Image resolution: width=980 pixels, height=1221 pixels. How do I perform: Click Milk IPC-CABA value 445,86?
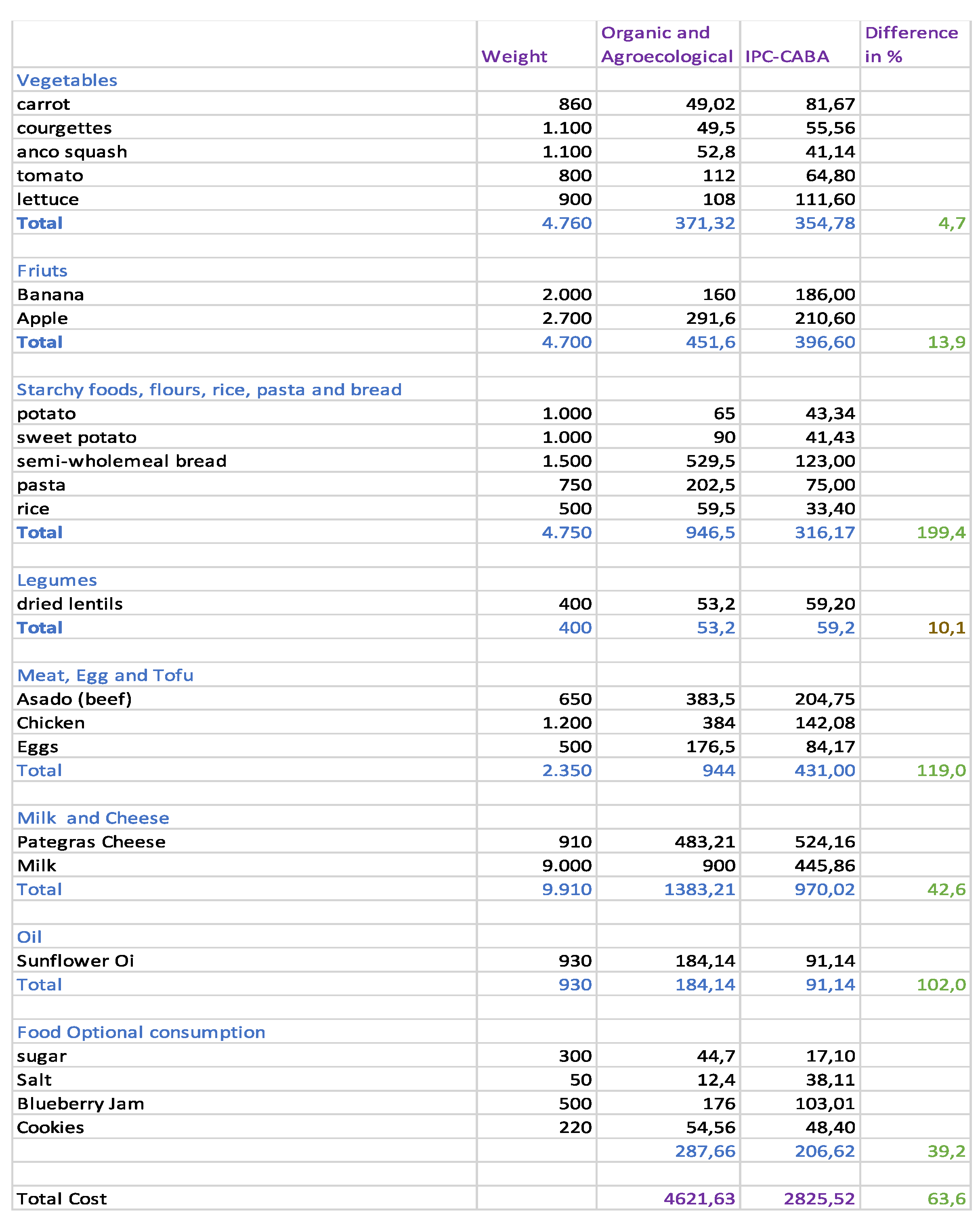tap(824, 865)
